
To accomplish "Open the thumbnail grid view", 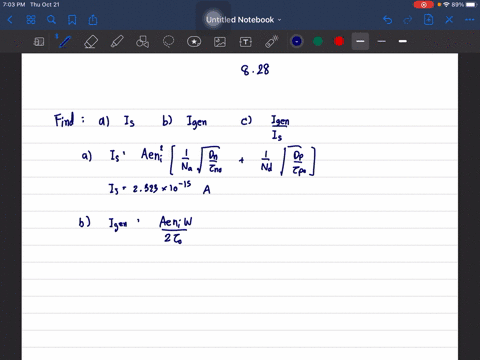I will coord(31,20).
